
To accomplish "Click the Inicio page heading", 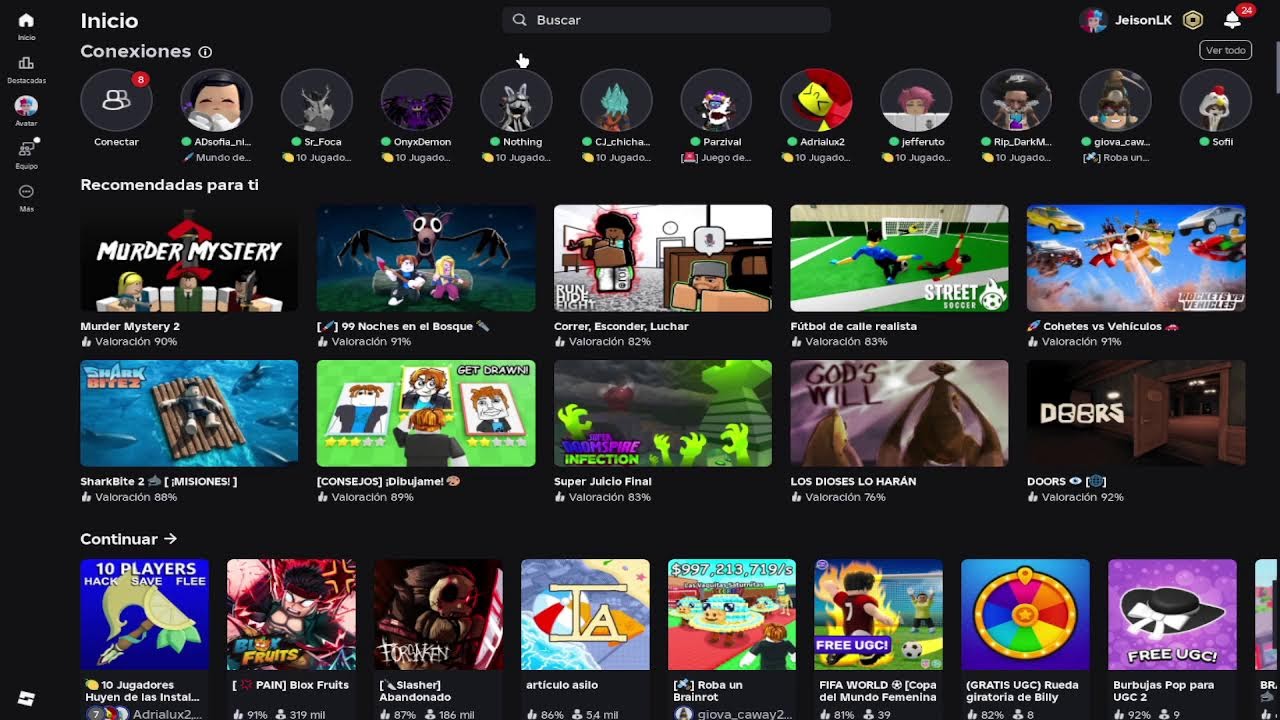I will tap(109, 21).
